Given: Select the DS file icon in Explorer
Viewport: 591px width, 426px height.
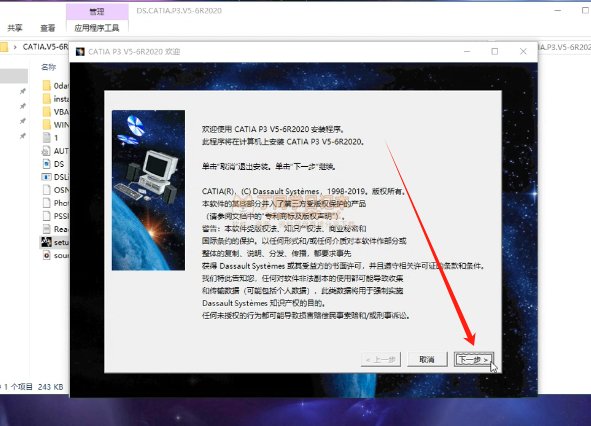Looking at the screenshot, I should click(x=46, y=164).
